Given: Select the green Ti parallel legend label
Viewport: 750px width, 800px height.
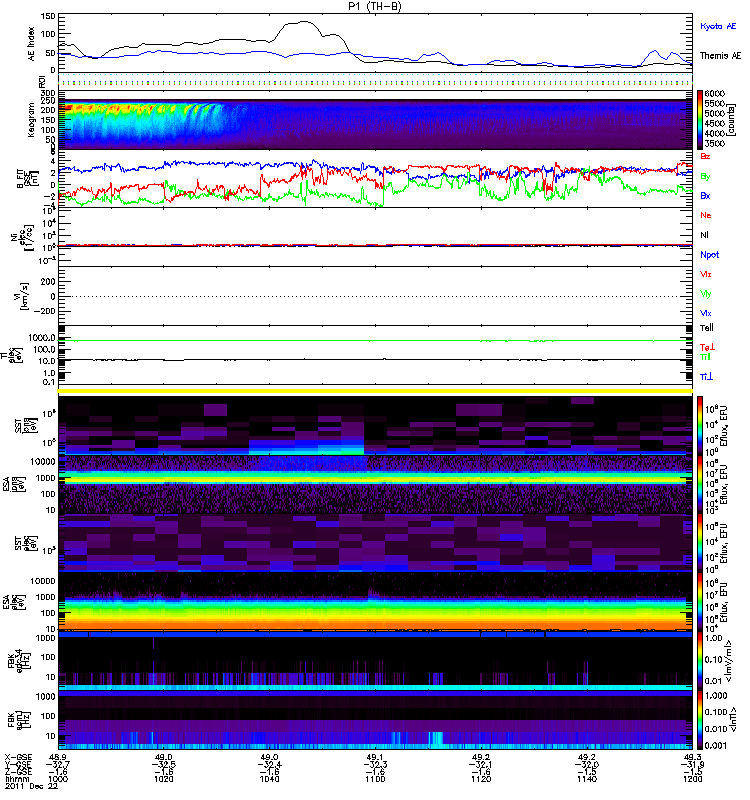Looking at the screenshot, I should (x=705, y=357).
